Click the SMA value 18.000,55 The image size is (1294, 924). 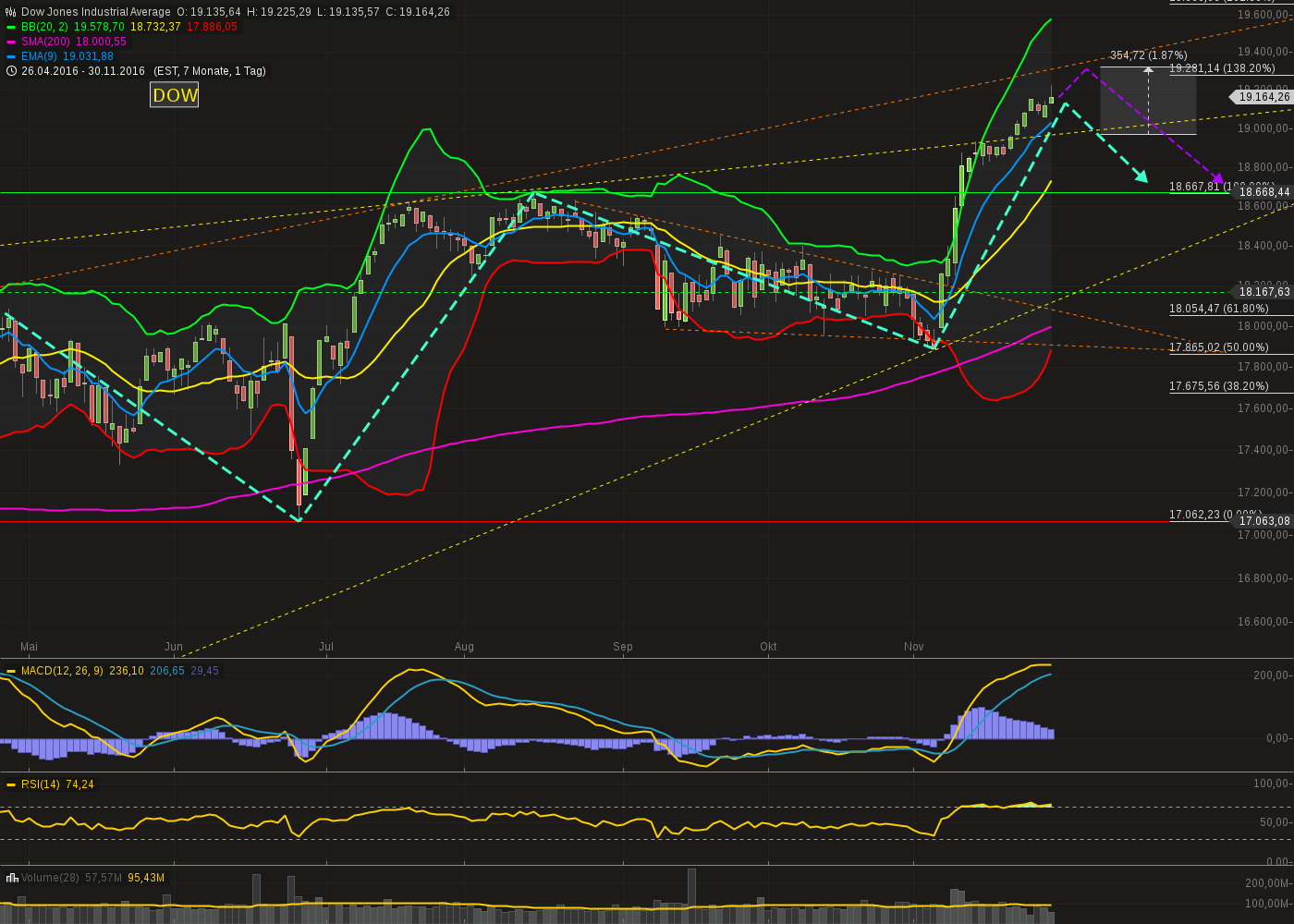[100, 42]
